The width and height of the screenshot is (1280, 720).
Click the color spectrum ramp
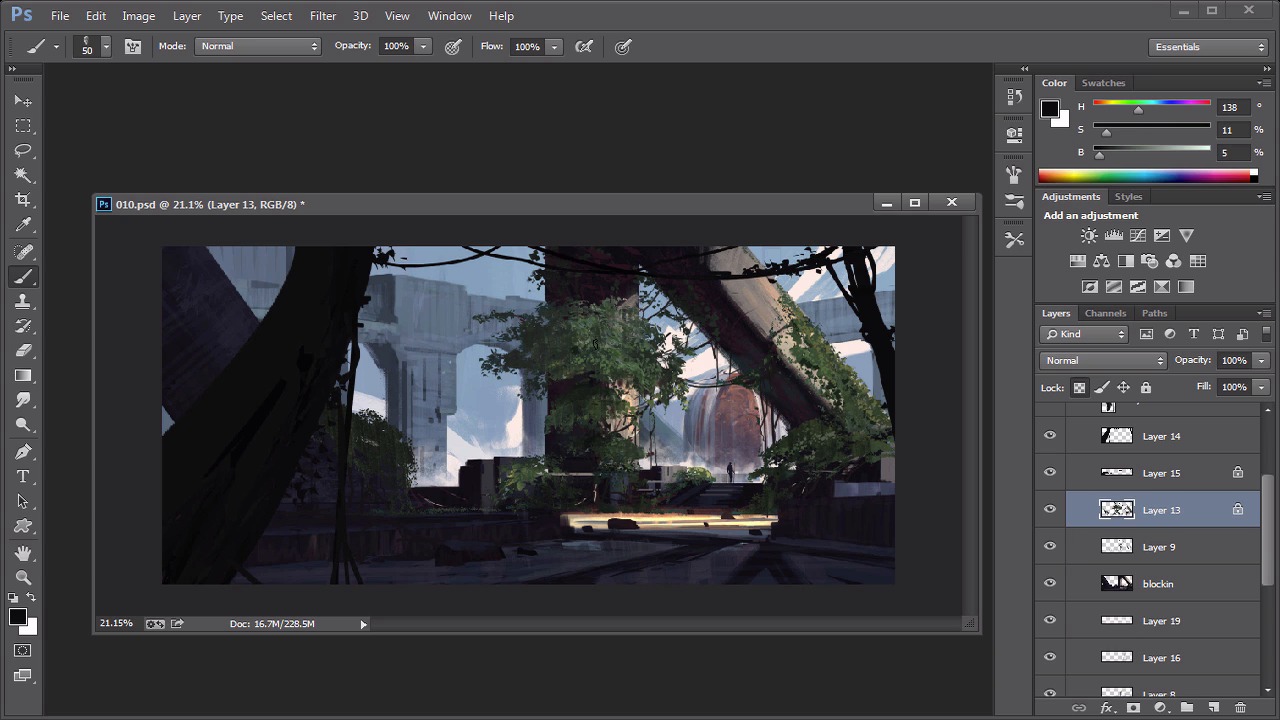click(x=1146, y=176)
